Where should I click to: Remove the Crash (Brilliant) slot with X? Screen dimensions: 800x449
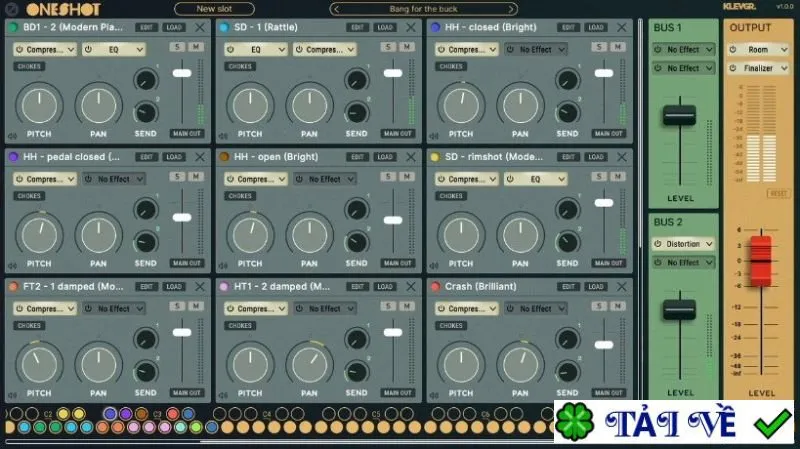tap(621, 287)
